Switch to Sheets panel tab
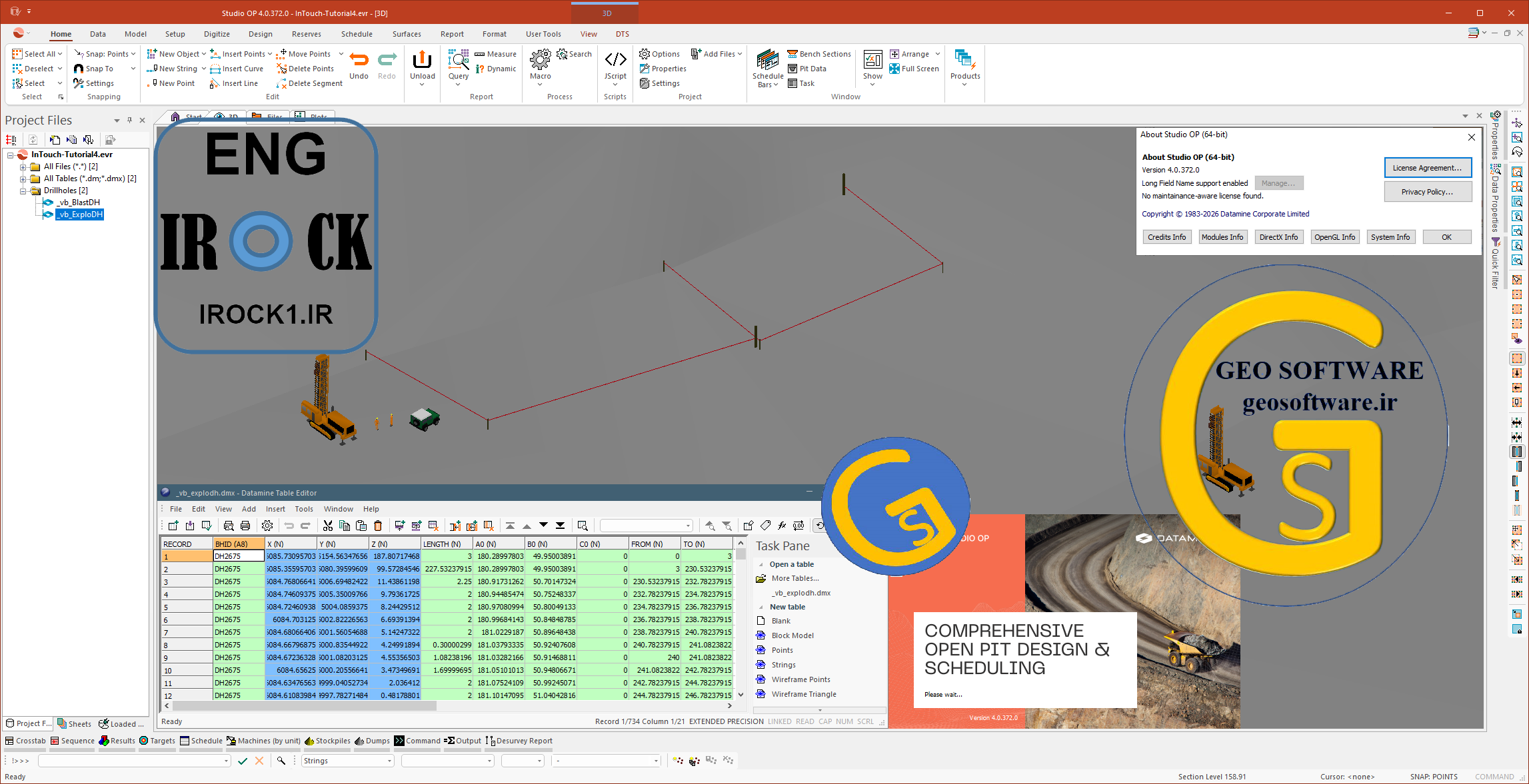This screenshot has height=784, width=1529. pos(75,724)
